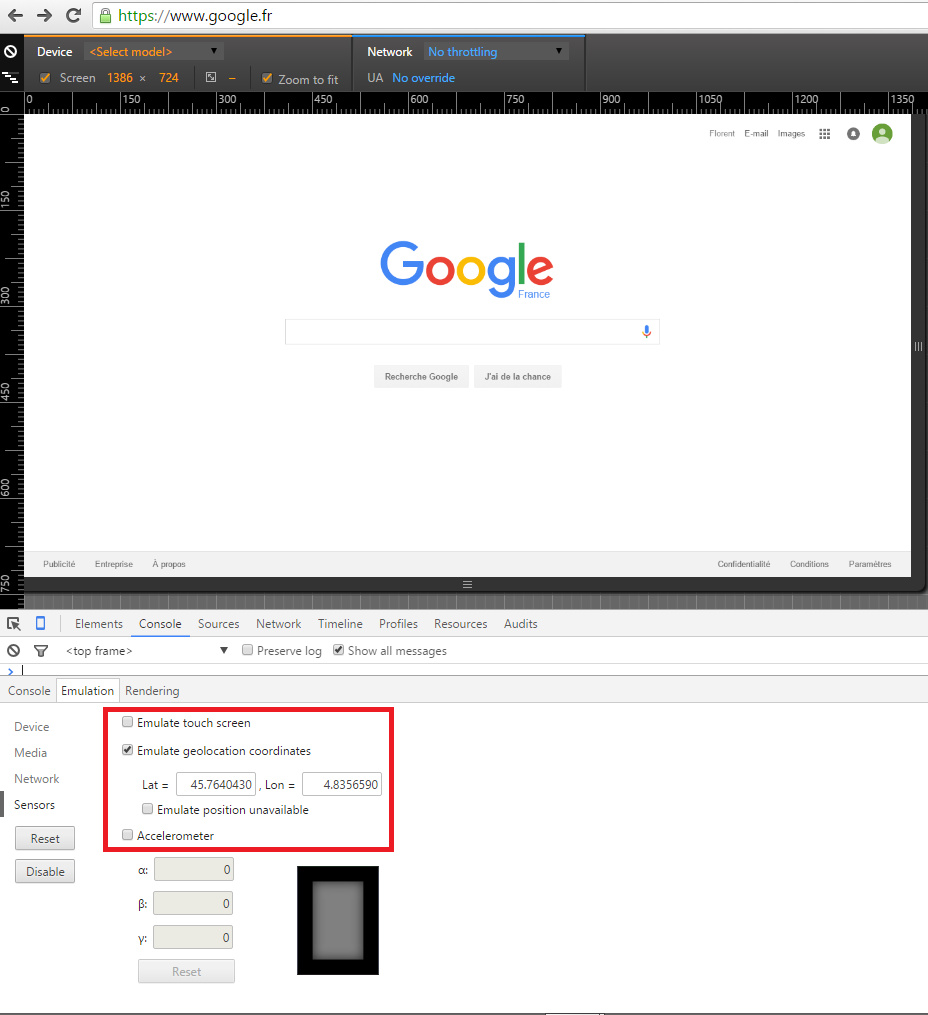The image size is (928, 1015).
Task: Select the drawer Console tab
Action: point(29,691)
